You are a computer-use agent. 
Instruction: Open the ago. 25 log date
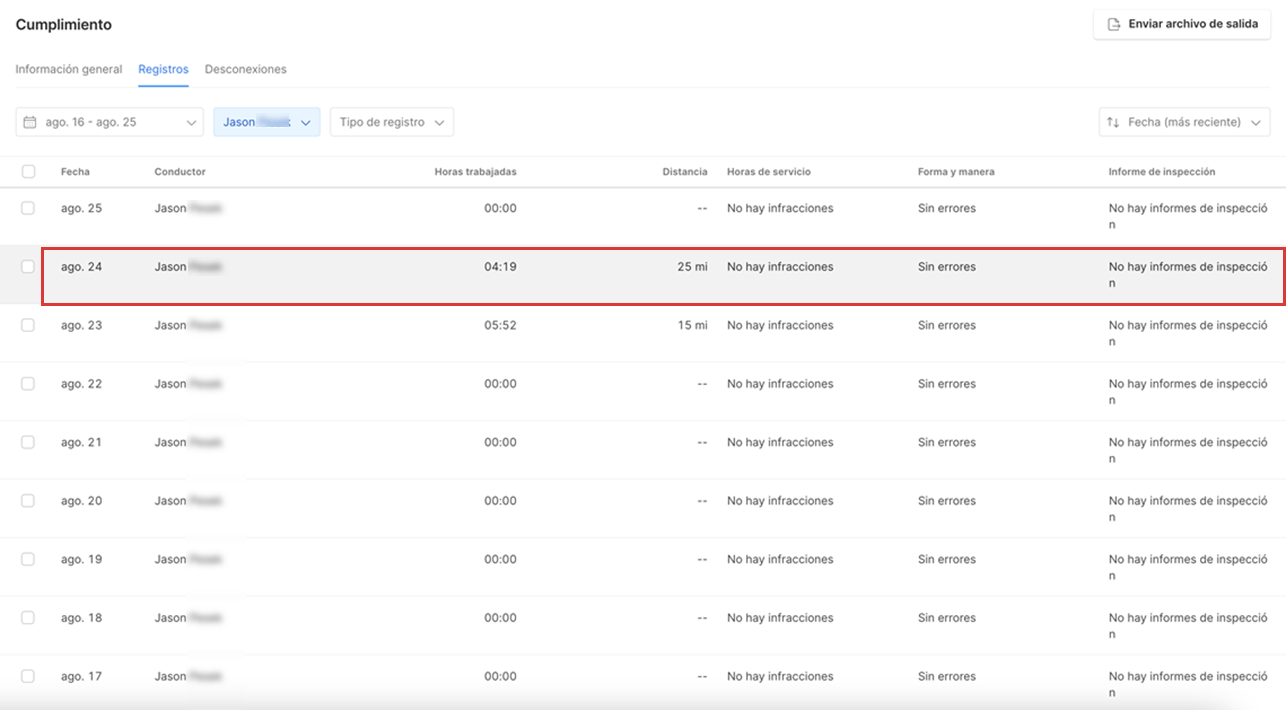(81, 208)
